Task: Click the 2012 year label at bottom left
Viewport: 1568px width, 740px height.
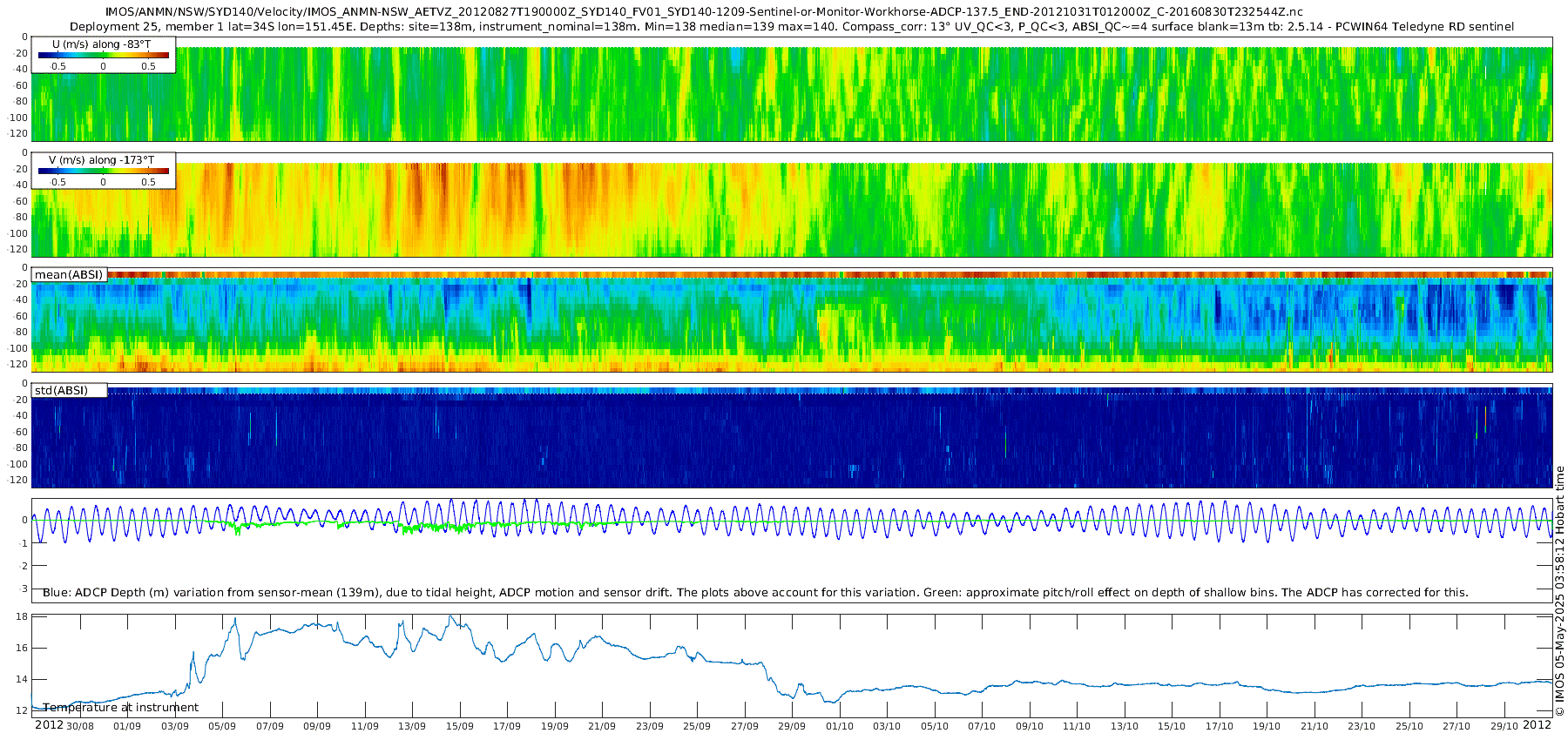Action: pyautogui.click(x=49, y=725)
